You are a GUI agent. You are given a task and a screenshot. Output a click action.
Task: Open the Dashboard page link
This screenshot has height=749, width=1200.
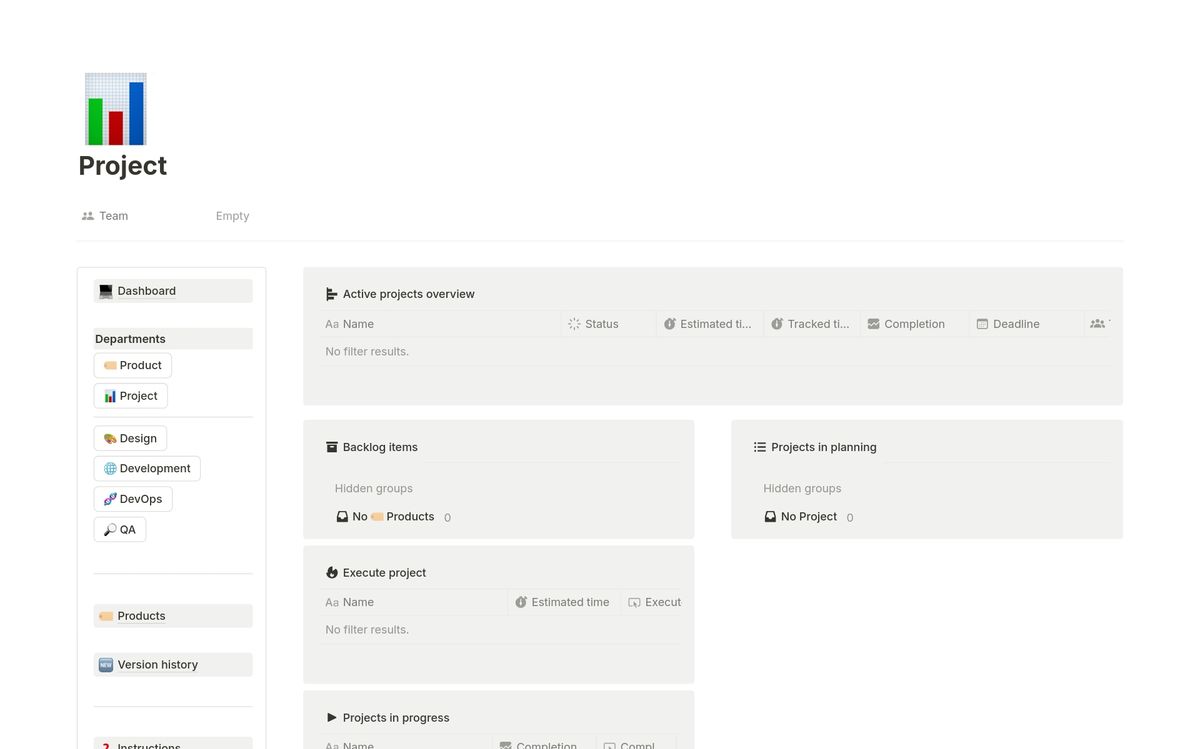point(146,291)
